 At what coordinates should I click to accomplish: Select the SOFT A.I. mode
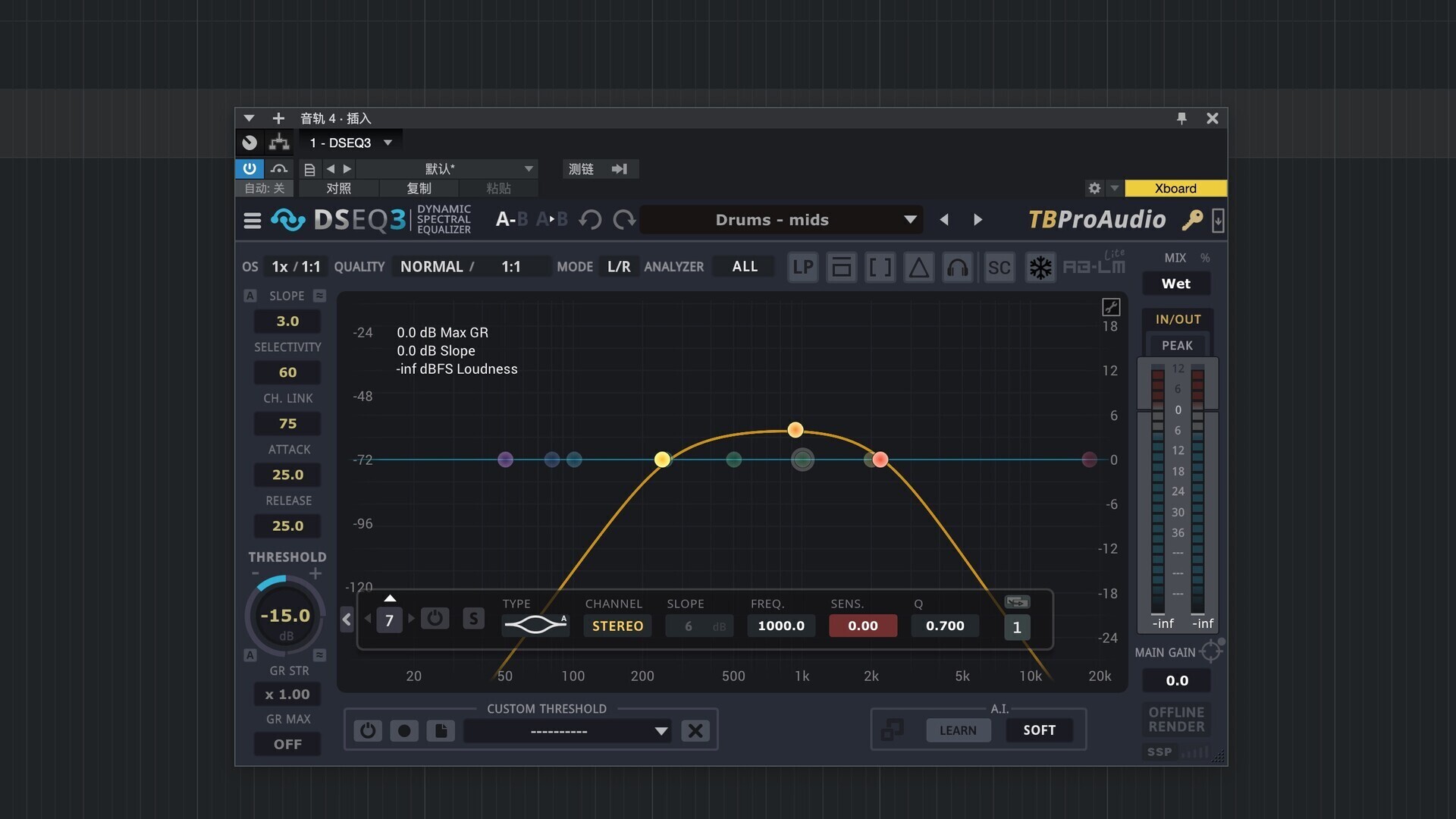point(1039,730)
